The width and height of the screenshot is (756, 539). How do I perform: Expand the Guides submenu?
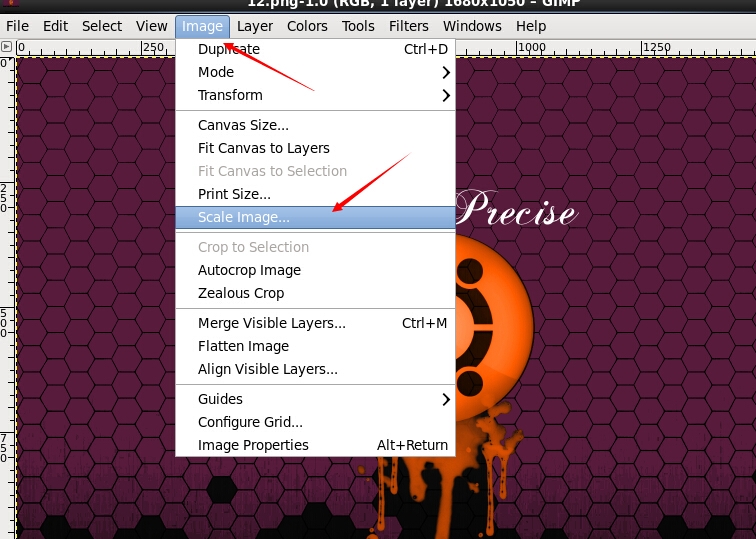click(x=315, y=400)
